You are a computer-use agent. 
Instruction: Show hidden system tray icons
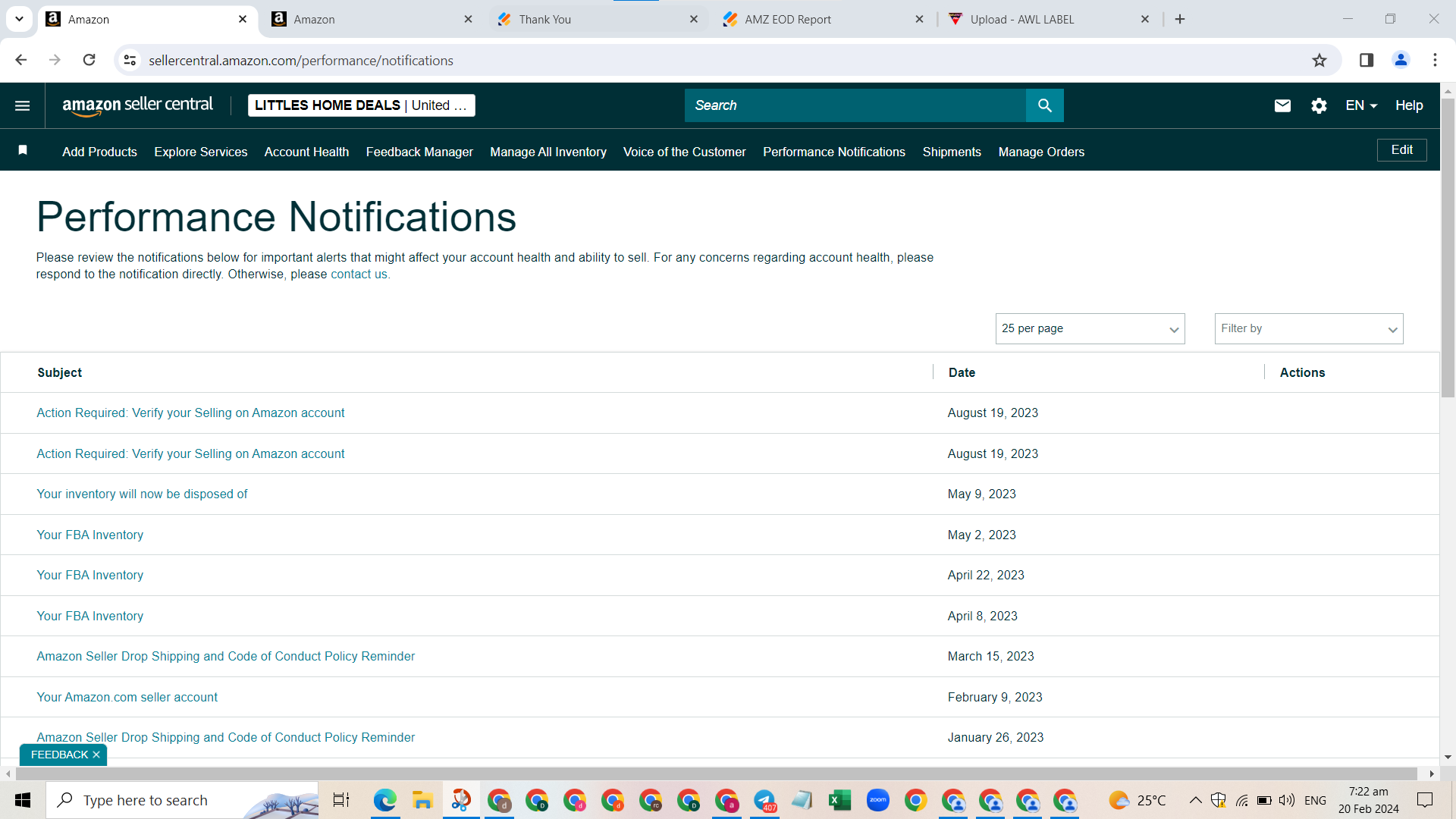pyautogui.click(x=1195, y=801)
